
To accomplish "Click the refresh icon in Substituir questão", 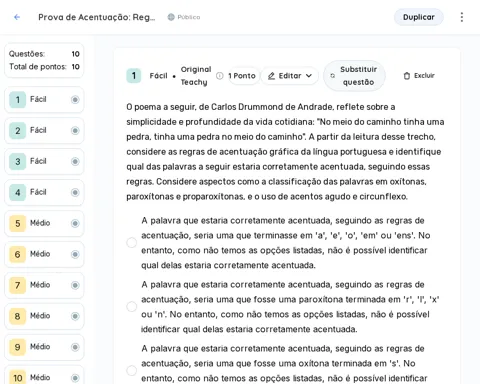I will tap(332, 76).
